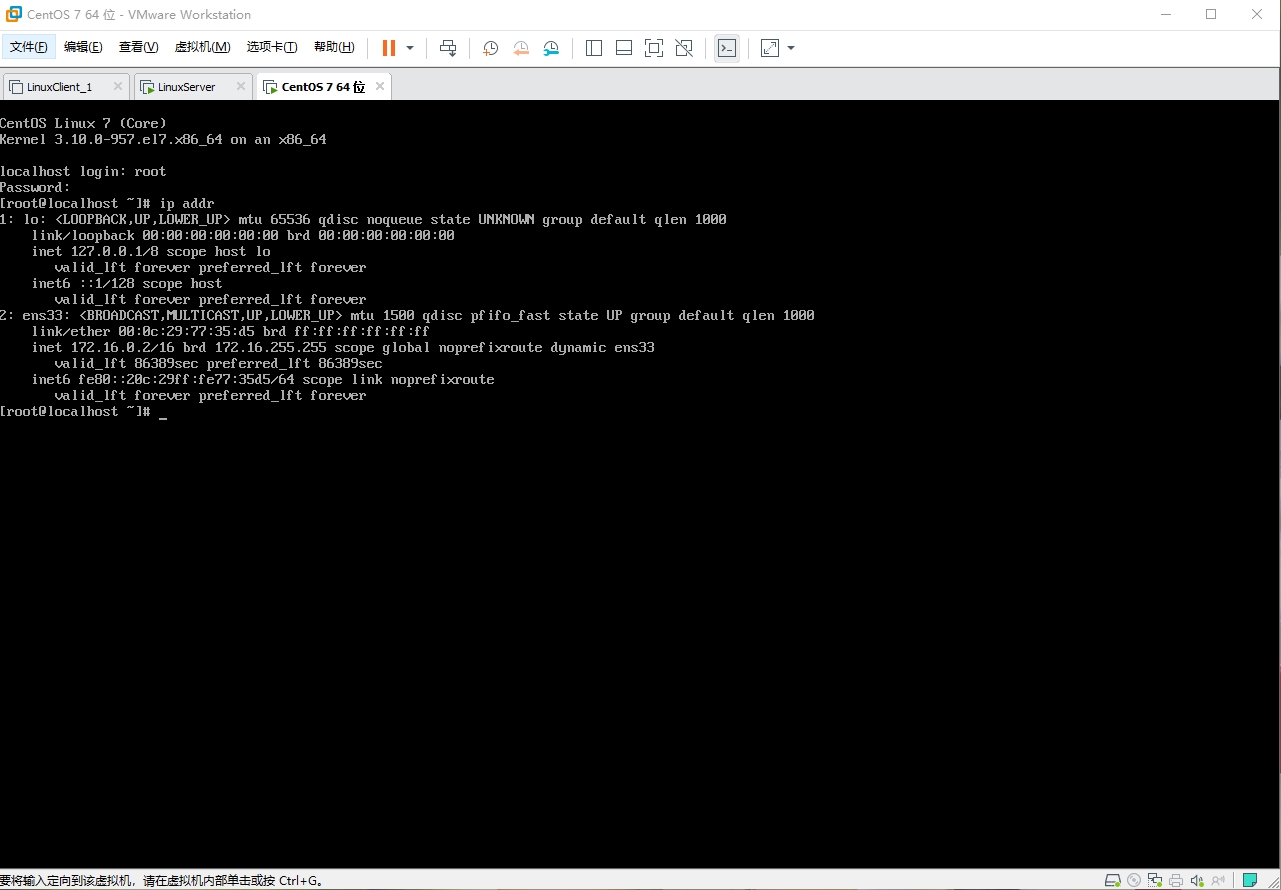Click the VMware Workstation title bar app icon
This screenshot has height=890, width=1281.
(13, 14)
